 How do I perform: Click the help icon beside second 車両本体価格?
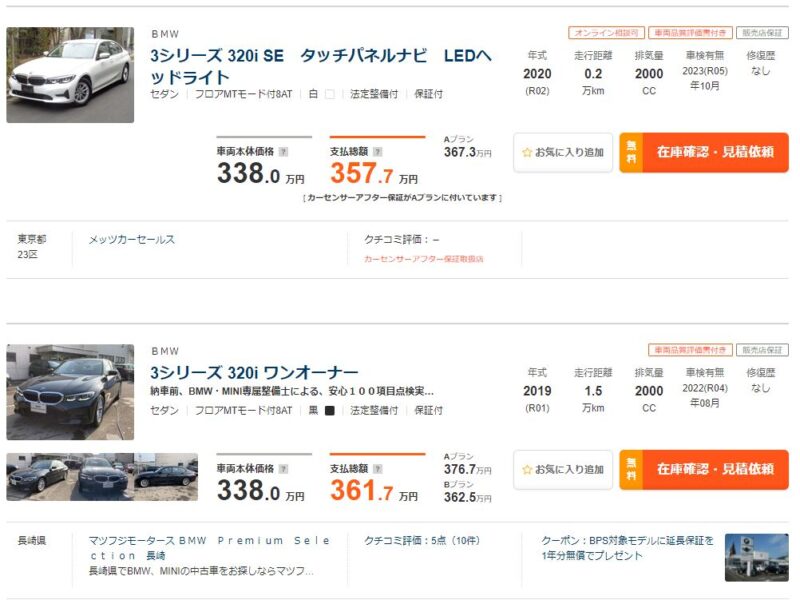[x=284, y=469]
